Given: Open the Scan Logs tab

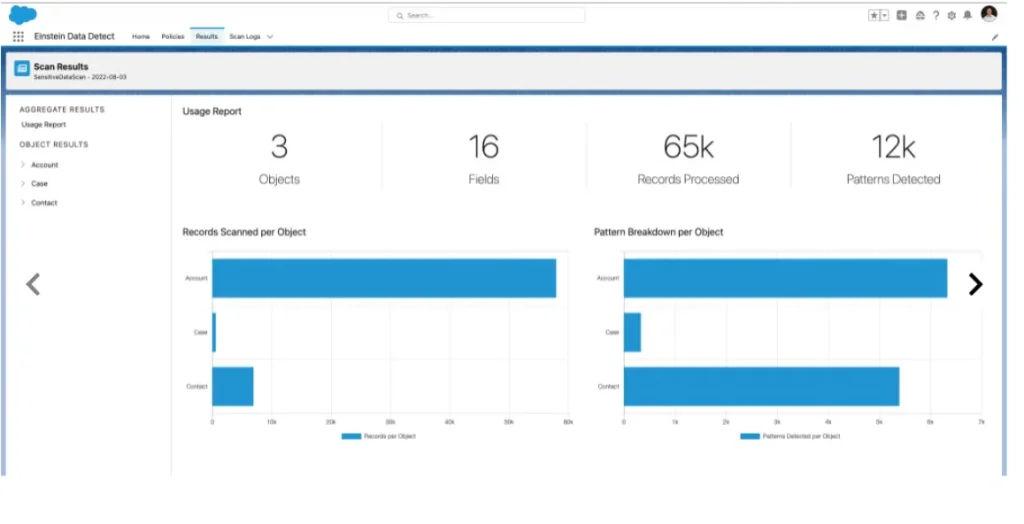Looking at the screenshot, I should 245,37.
